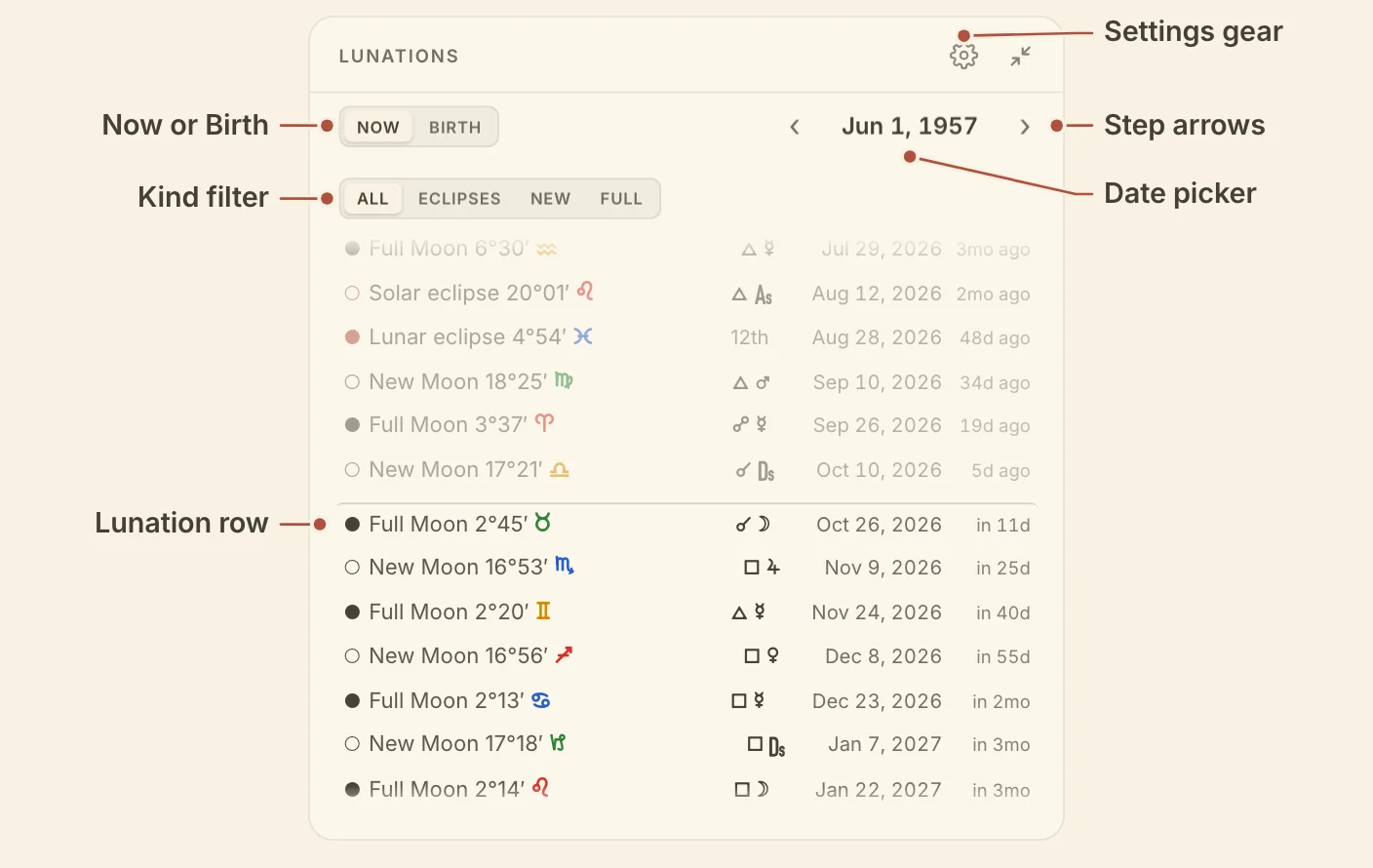This screenshot has width=1373, height=868.
Task: Select Full Moon 3°37′ row
Action: point(686,425)
